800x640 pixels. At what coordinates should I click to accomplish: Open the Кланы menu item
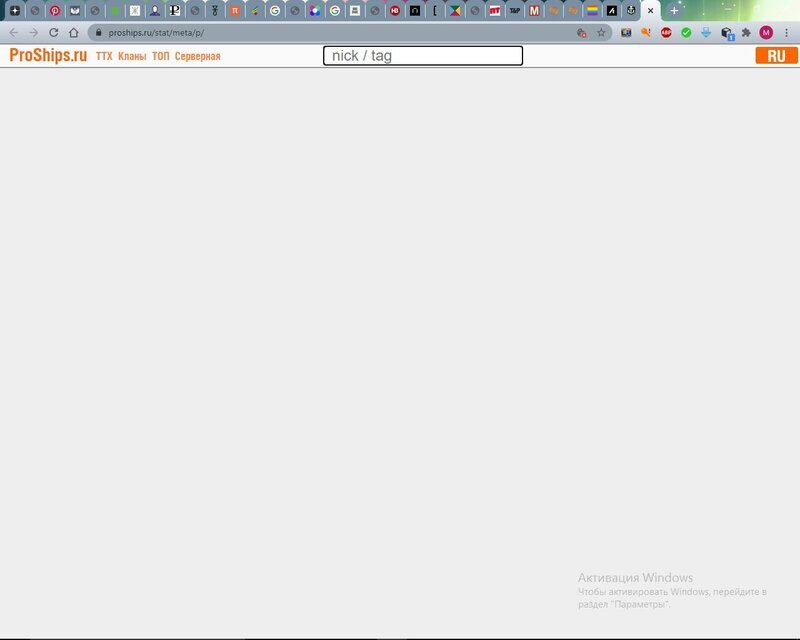coord(131,57)
